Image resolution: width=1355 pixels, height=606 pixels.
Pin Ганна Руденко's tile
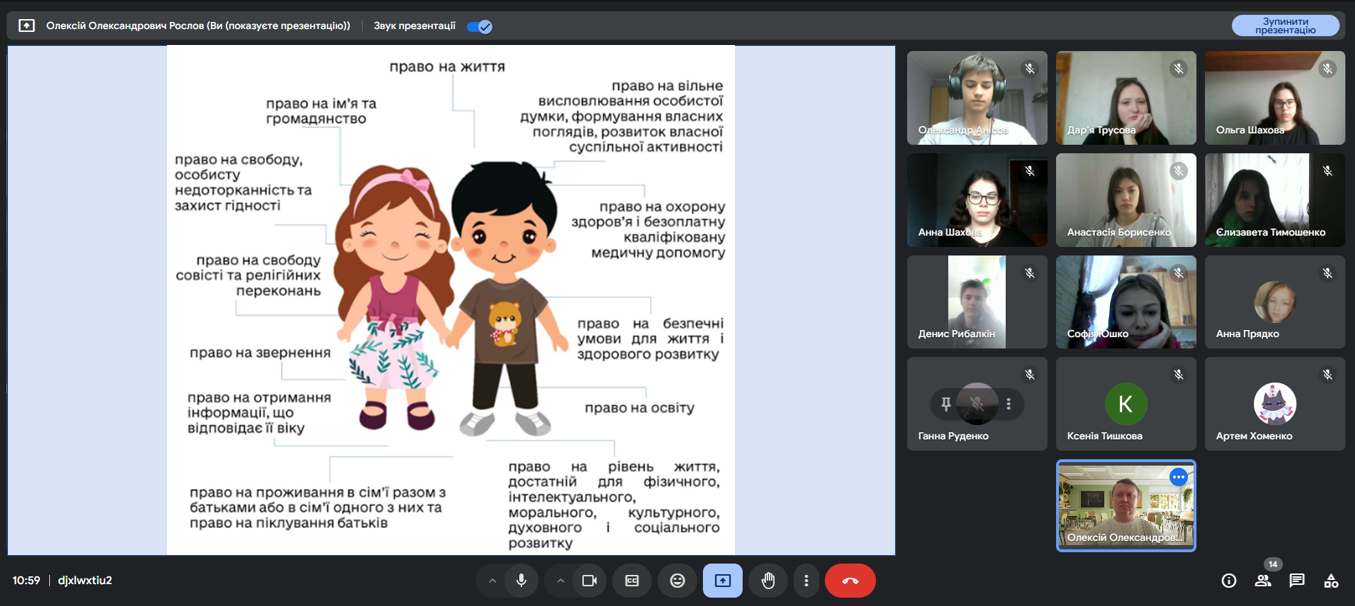[x=946, y=404]
